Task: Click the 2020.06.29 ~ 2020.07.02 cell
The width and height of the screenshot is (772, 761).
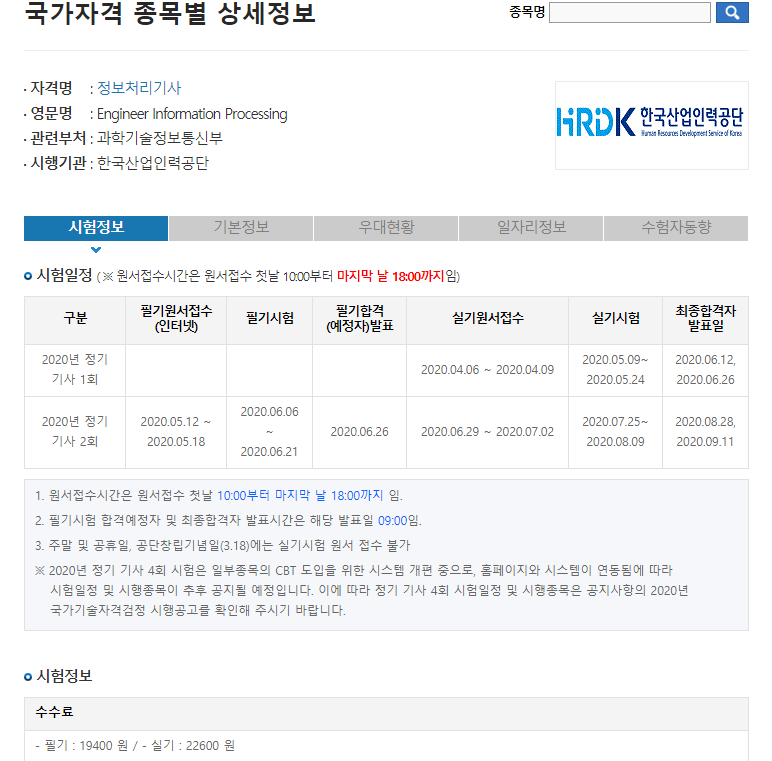Action: pos(487,432)
